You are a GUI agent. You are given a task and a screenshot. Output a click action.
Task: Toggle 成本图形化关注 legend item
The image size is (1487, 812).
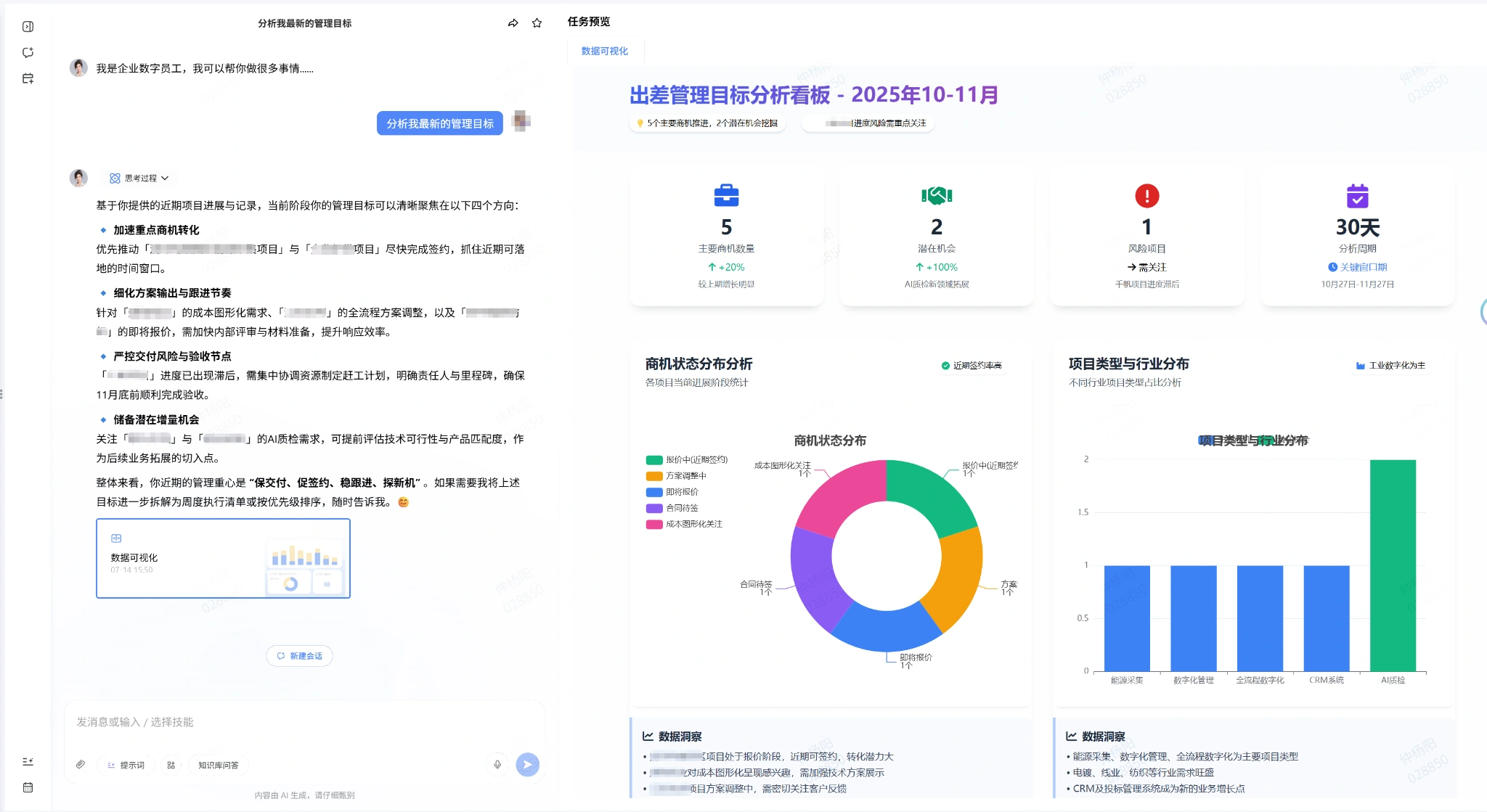click(684, 524)
